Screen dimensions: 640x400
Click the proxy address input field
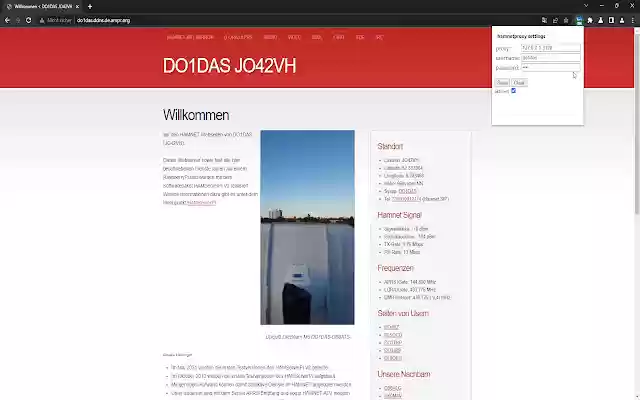tap(551, 48)
